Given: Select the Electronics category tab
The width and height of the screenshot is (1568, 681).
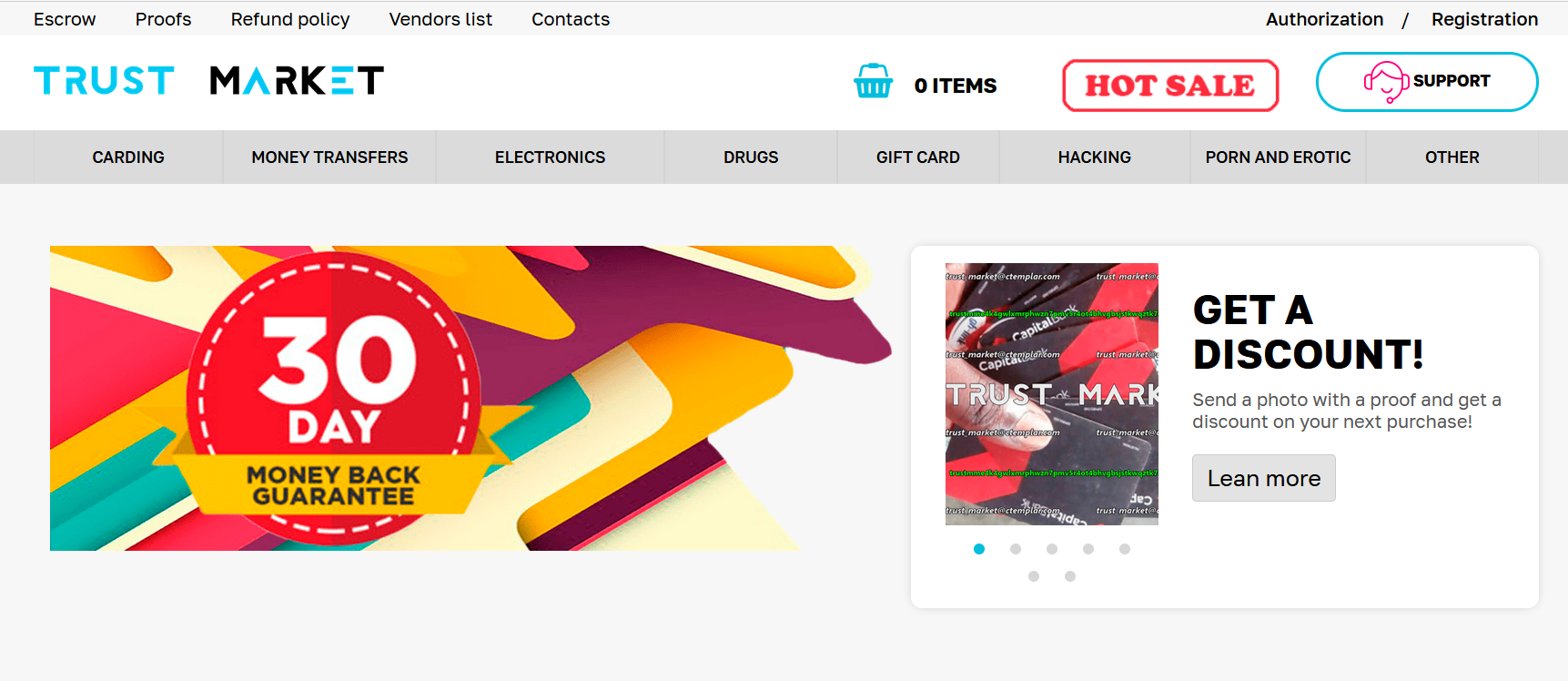Looking at the screenshot, I should click(x=550, y=158).
